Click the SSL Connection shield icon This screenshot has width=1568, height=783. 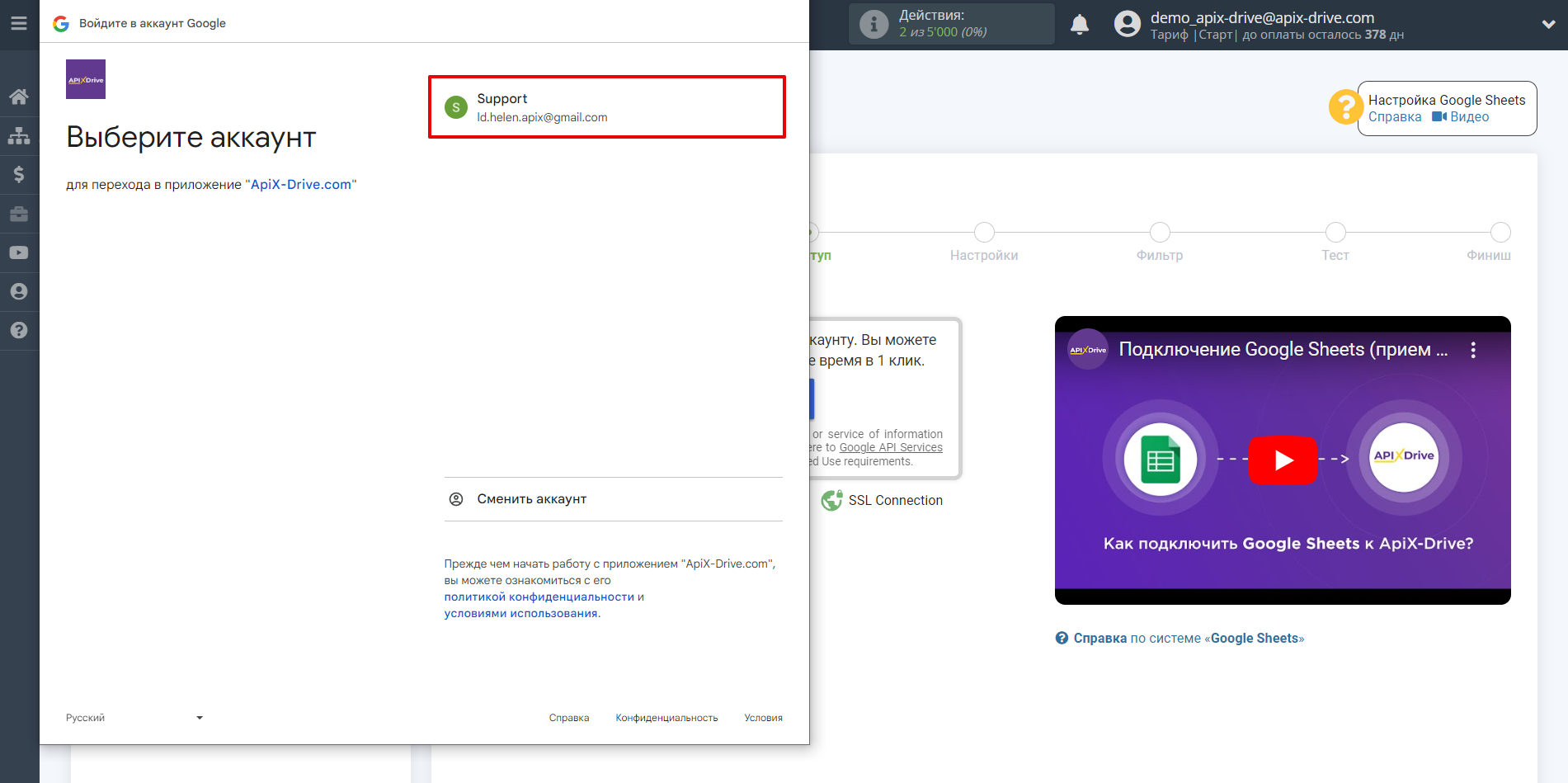coord(831,500)
